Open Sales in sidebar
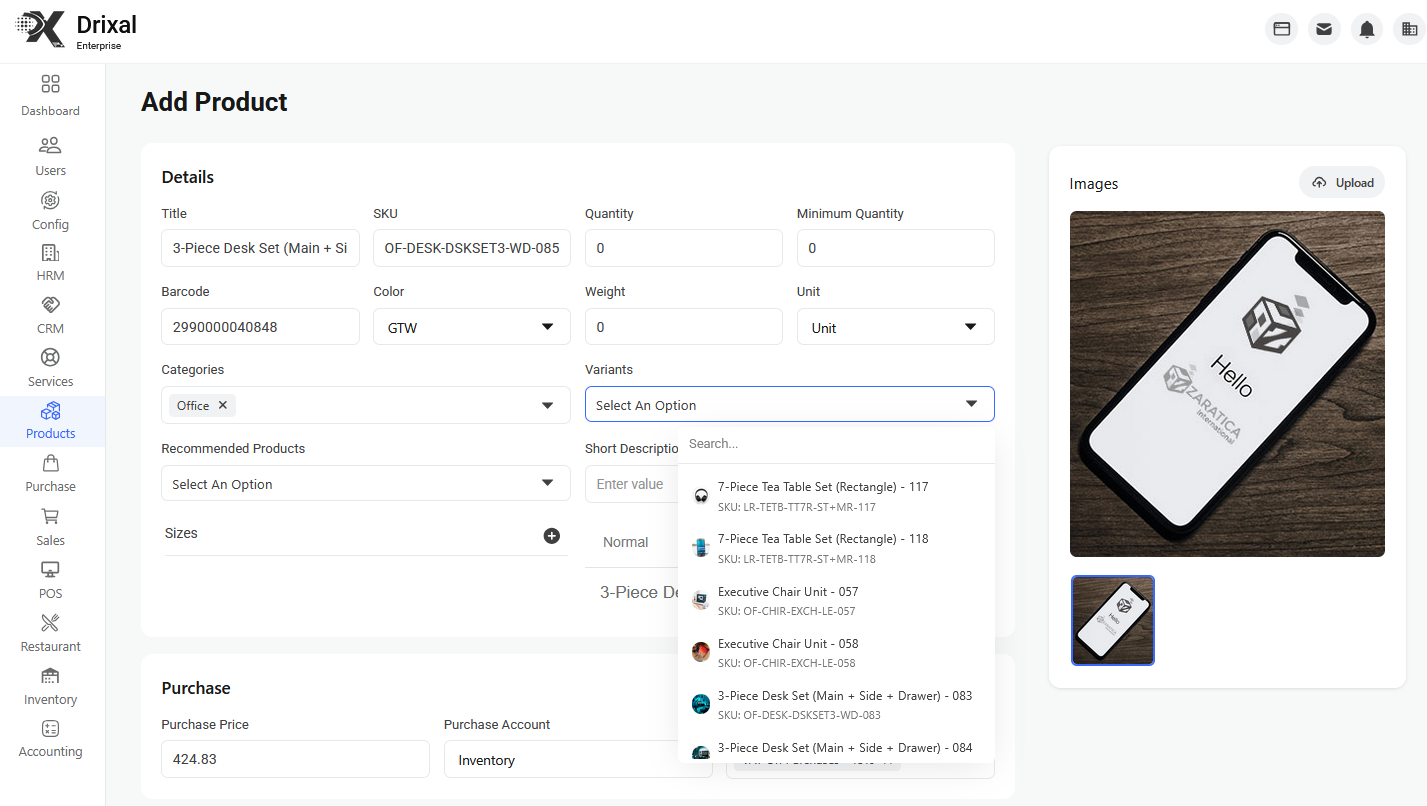Image resolution: width=1427 pixels, height=806 pixels. [x=50, y=527]
